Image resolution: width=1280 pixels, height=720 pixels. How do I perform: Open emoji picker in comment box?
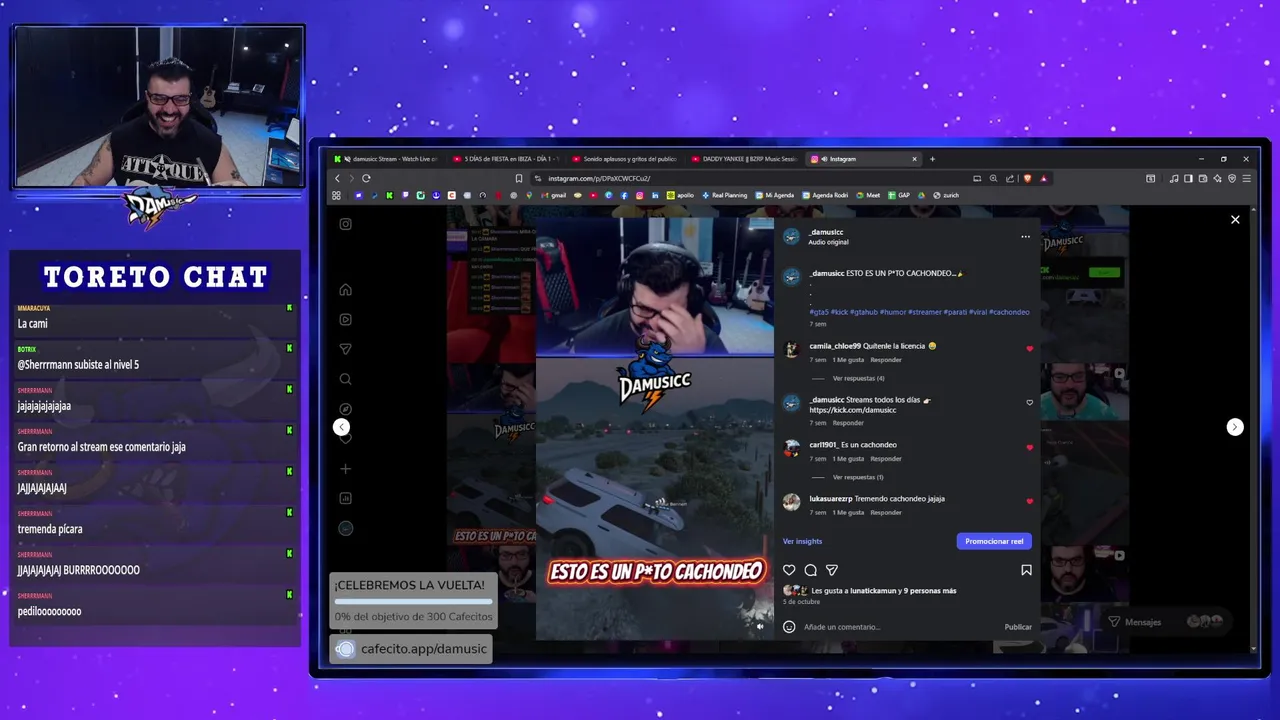789,627
